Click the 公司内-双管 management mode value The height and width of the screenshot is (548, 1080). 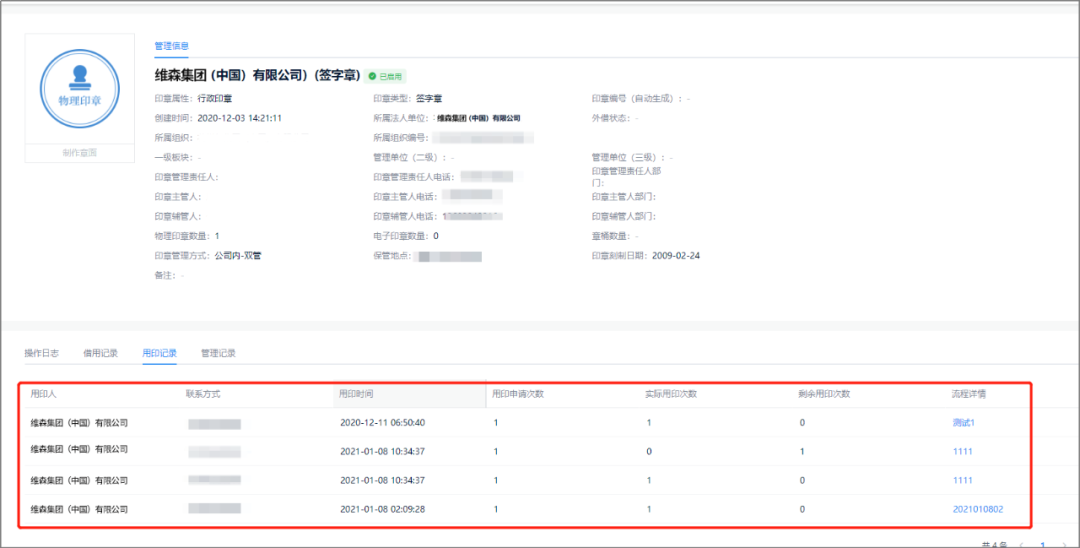[238, 255]
